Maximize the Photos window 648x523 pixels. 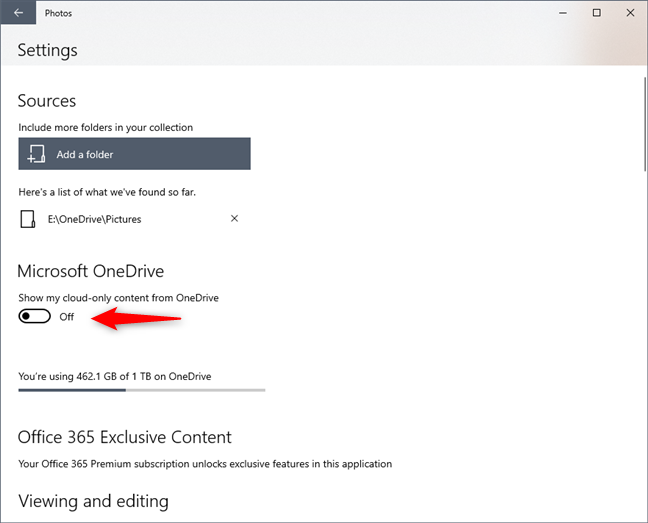click(x=596, y=13)
